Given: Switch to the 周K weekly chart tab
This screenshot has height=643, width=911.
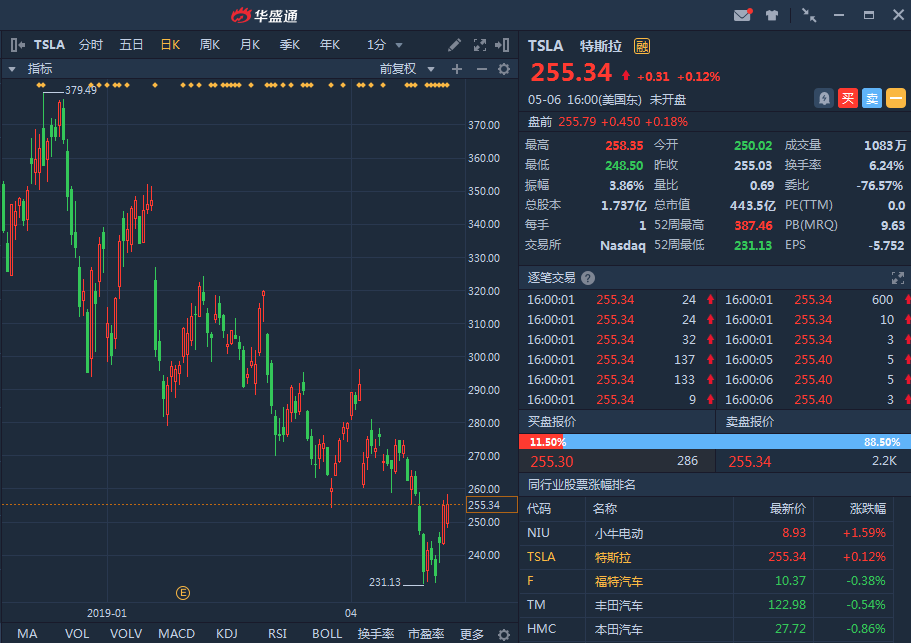Looking at the screenshot, I should [x=209, y=45].
